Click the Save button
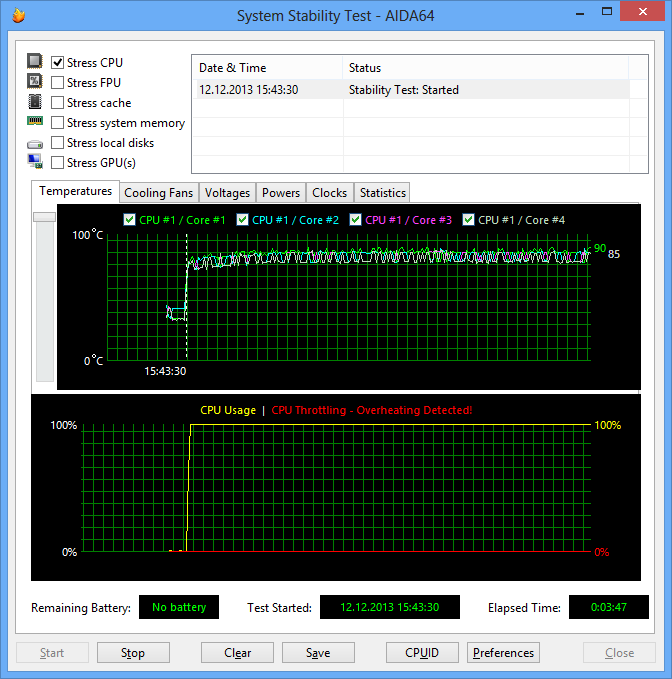Image resolution: width=672 pixels, height=679 pixels. tap(318, 653)
